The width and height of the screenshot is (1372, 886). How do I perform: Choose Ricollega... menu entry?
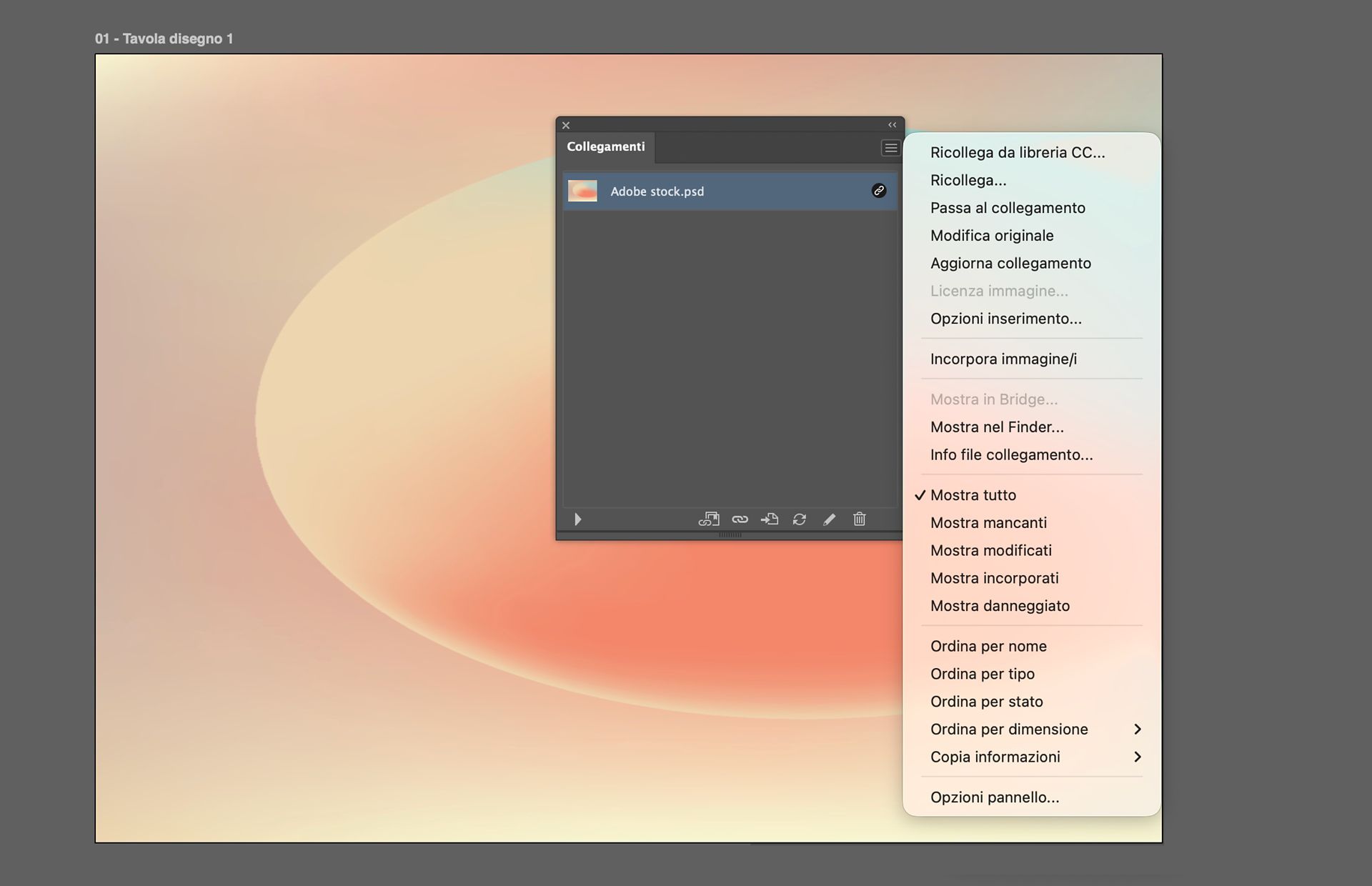pyautogui.click(x=1032, y=180)
